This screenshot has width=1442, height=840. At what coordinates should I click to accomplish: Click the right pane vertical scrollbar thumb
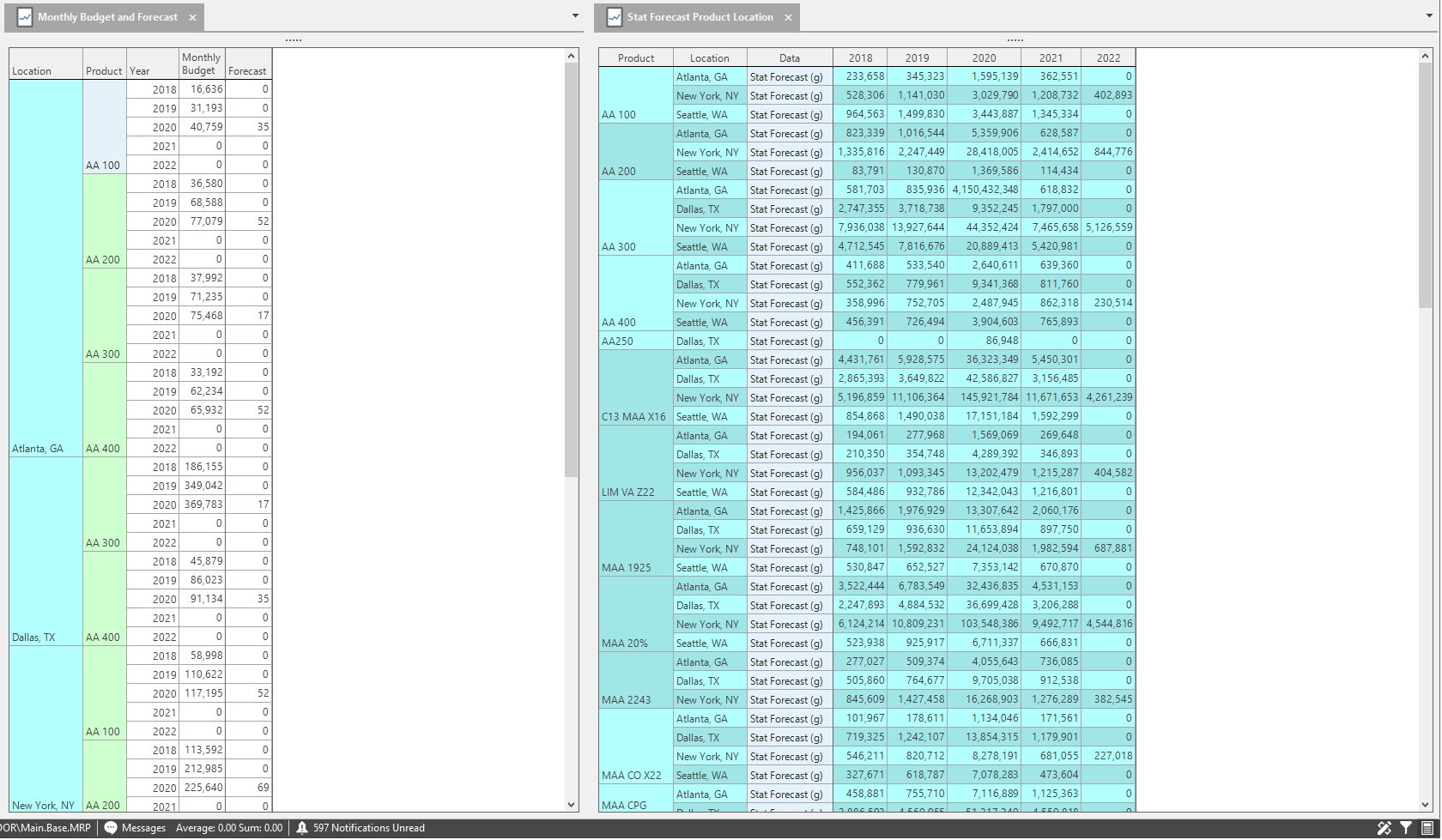coord(1426,185)
